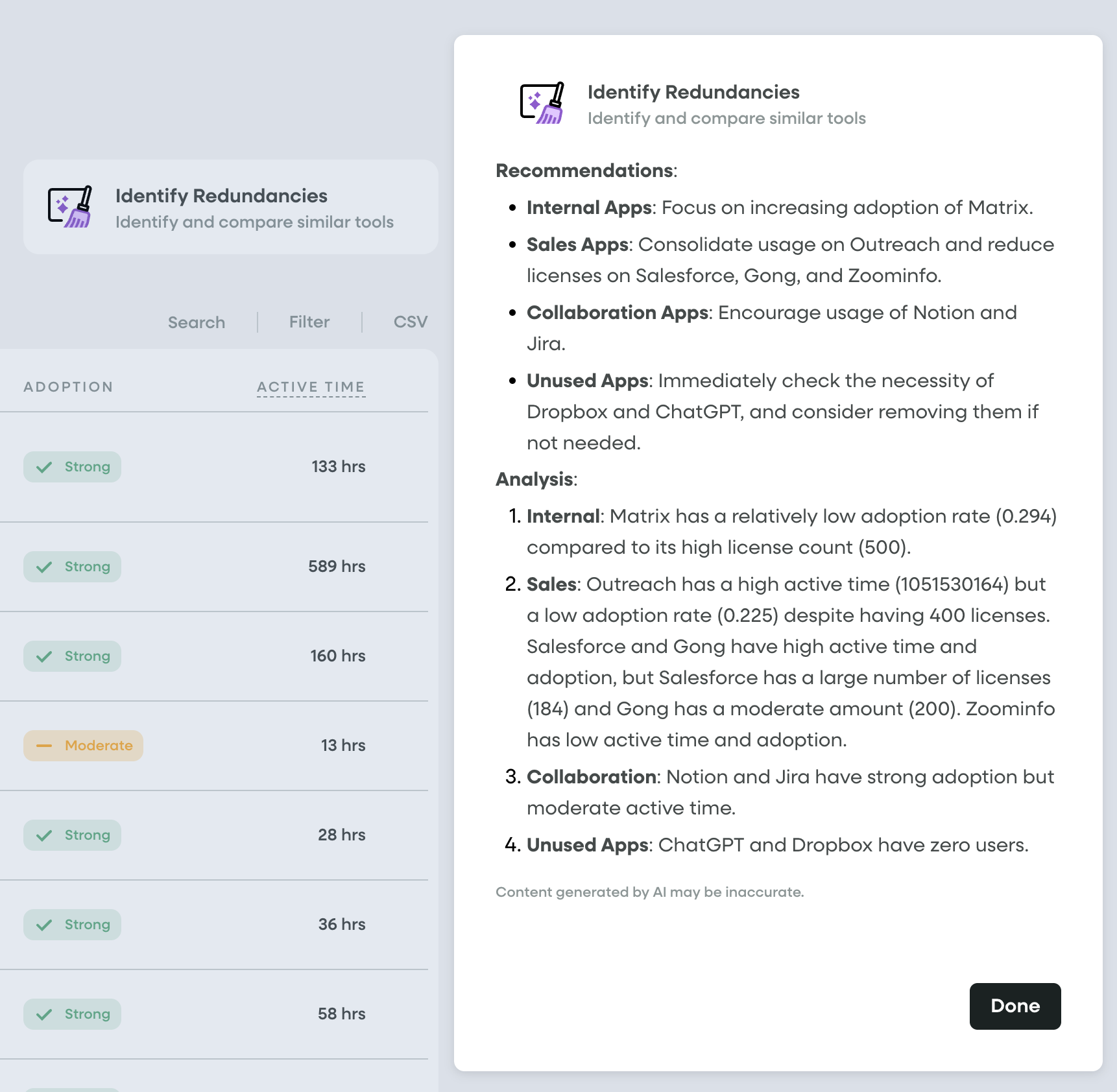
Task: Click the Identify Redundancies dialog title
Action: [693, 92]
